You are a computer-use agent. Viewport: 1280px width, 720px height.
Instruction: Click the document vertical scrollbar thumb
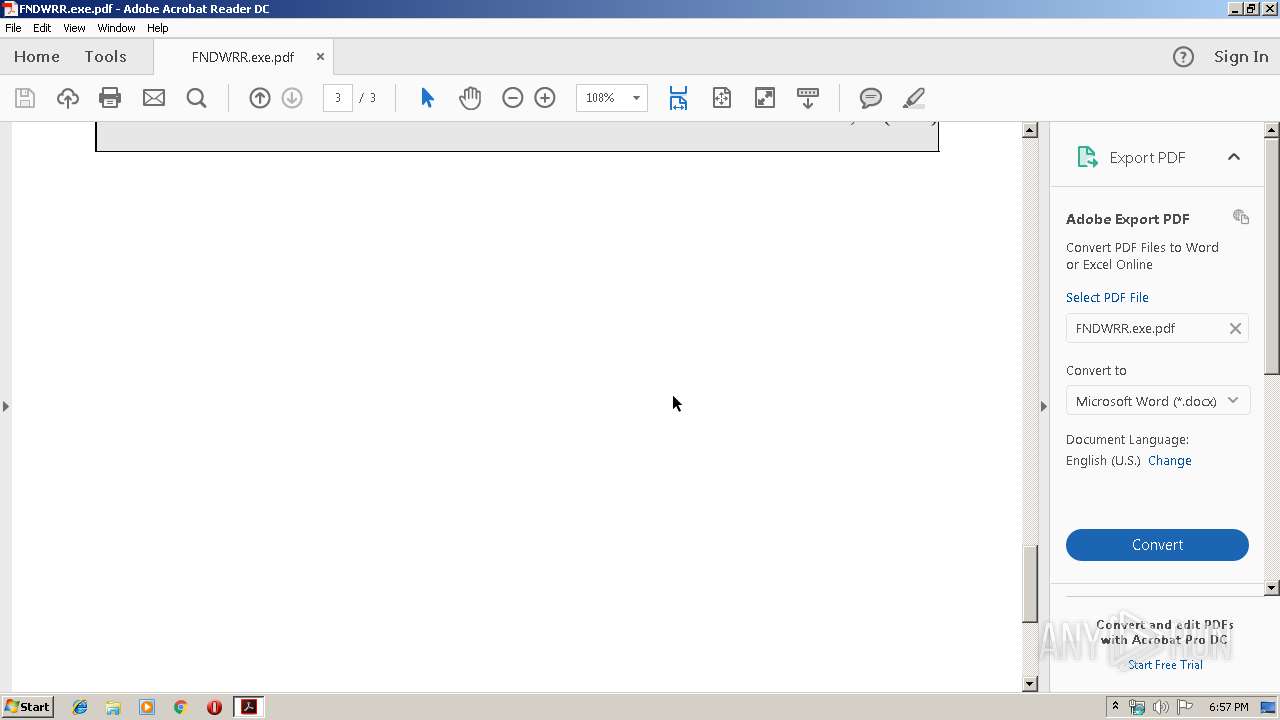(x=1030, y=584)
